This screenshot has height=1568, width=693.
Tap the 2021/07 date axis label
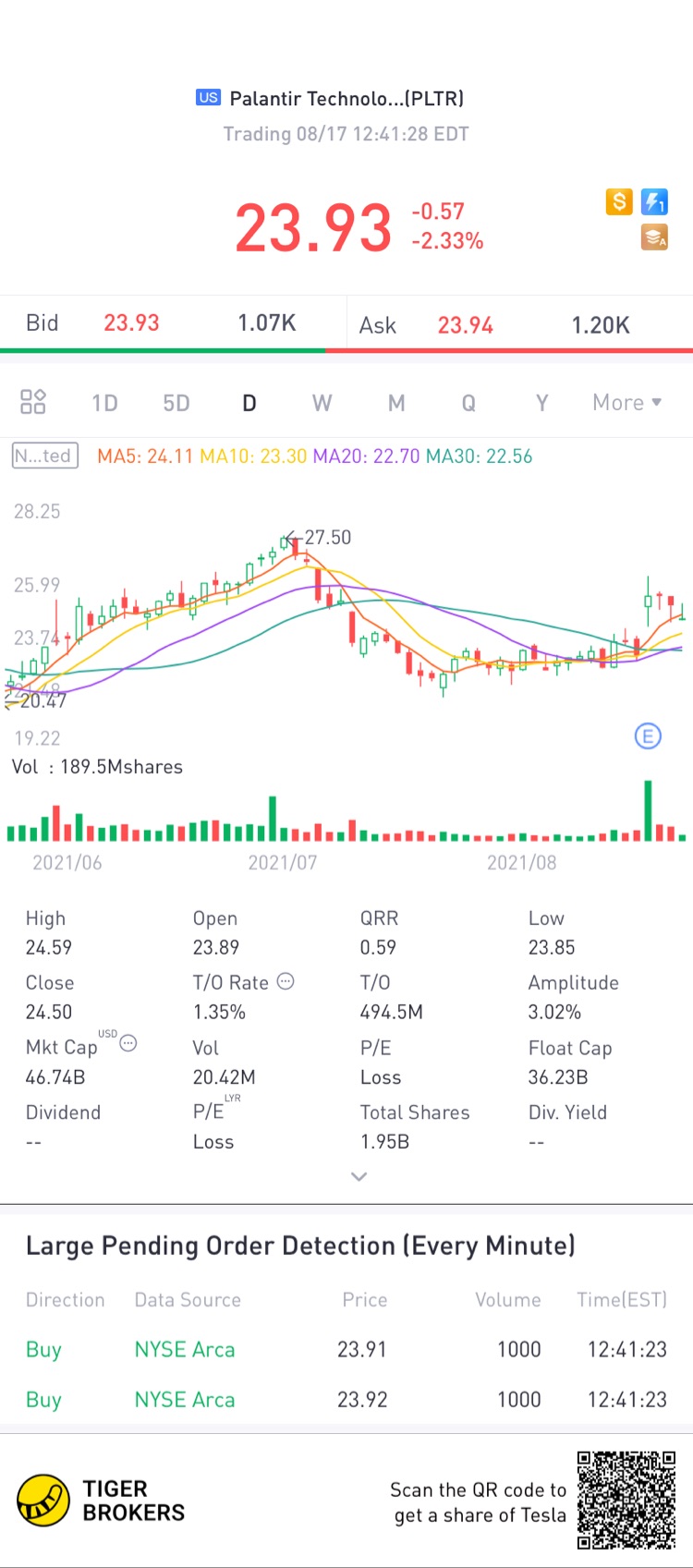[x=283, y=862]
